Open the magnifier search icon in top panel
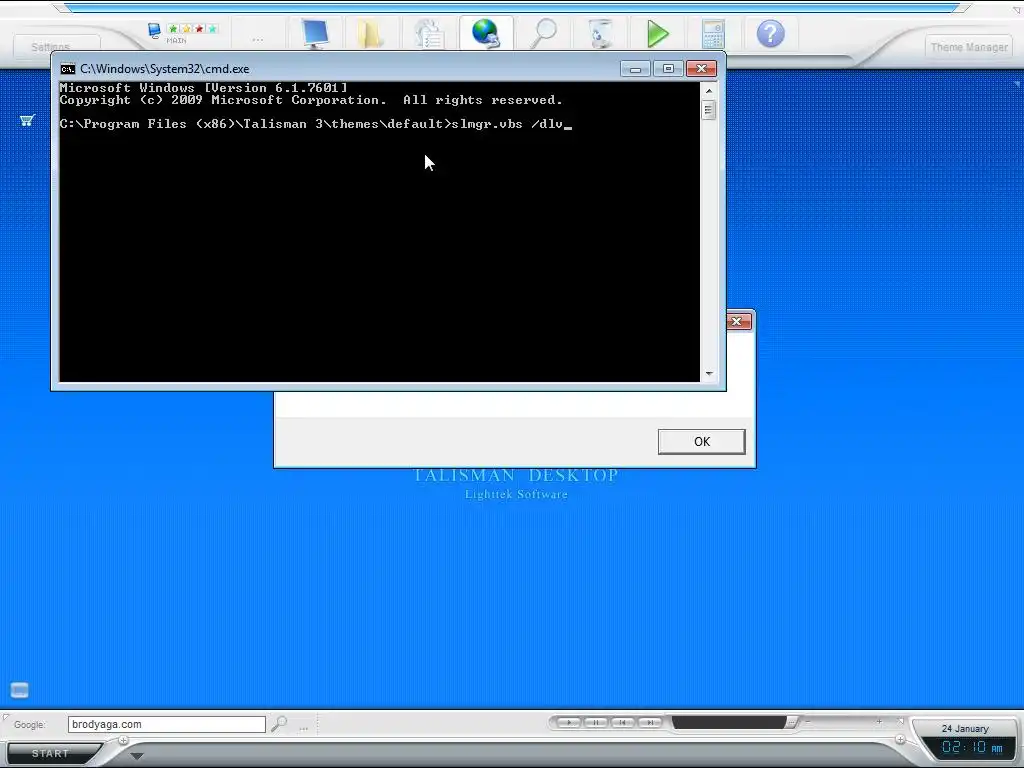 point(543,33)
